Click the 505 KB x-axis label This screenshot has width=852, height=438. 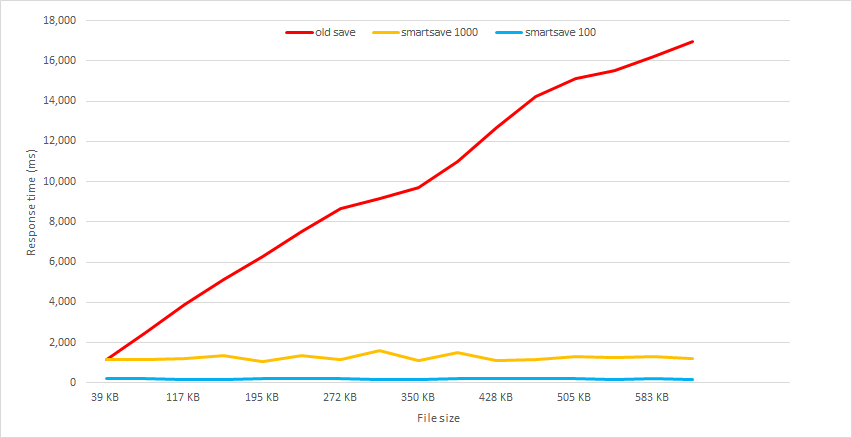tap(573, 397)
